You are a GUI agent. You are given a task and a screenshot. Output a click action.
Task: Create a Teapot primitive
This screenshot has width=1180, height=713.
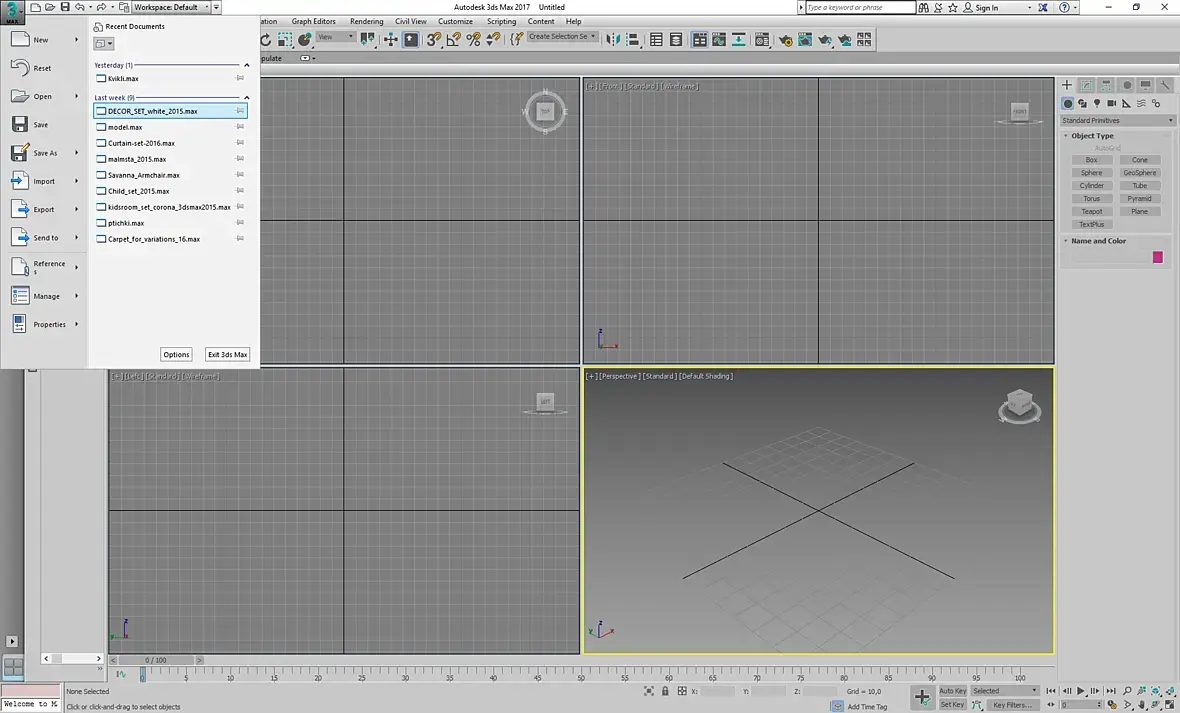[1091, 212]
